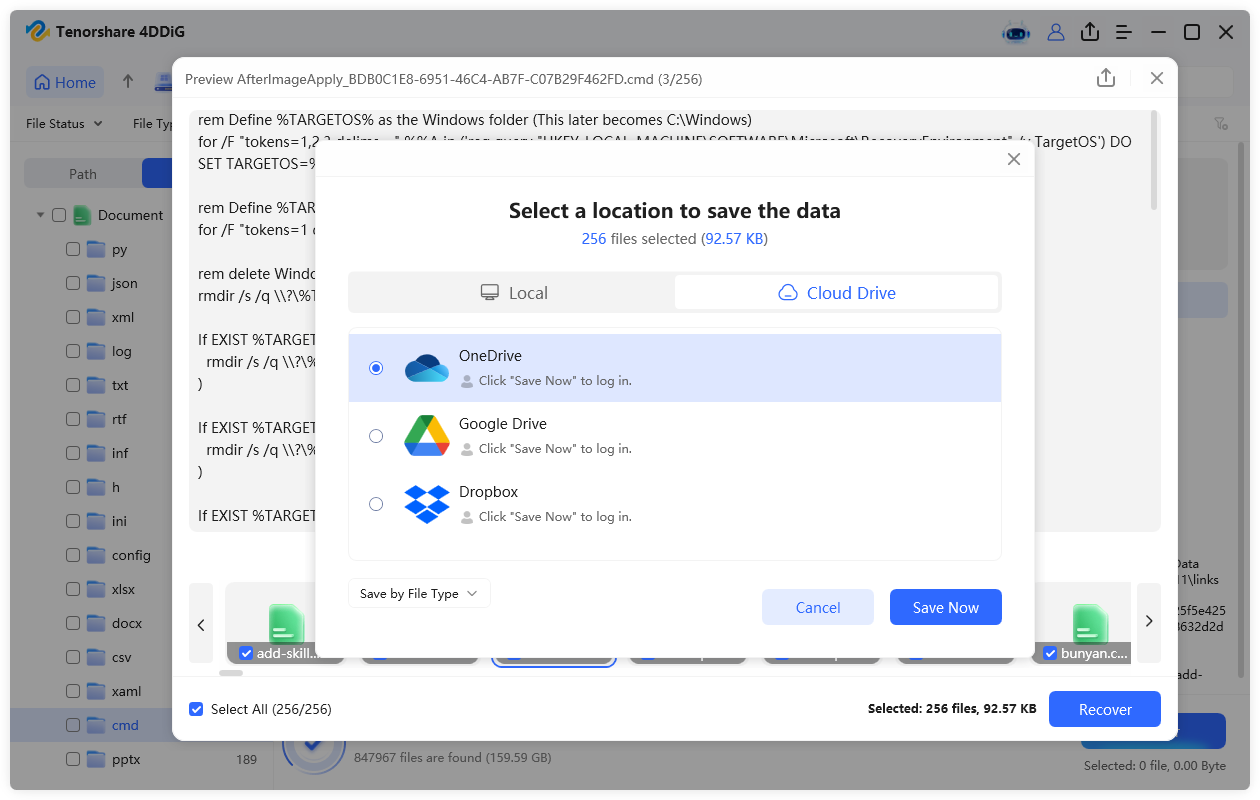Toggle the rtf folder checkbox

(73, 419)
